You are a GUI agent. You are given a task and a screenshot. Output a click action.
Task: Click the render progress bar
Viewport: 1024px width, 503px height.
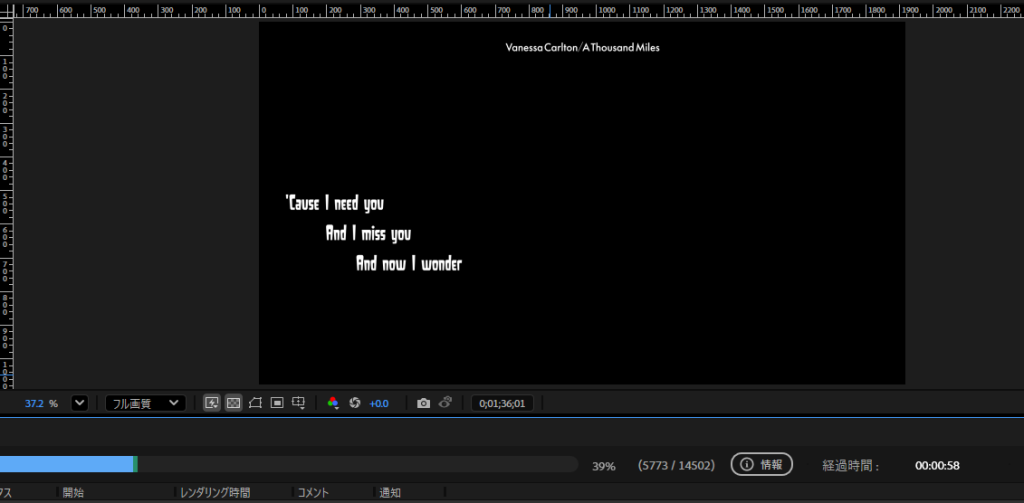pos(288,464)
